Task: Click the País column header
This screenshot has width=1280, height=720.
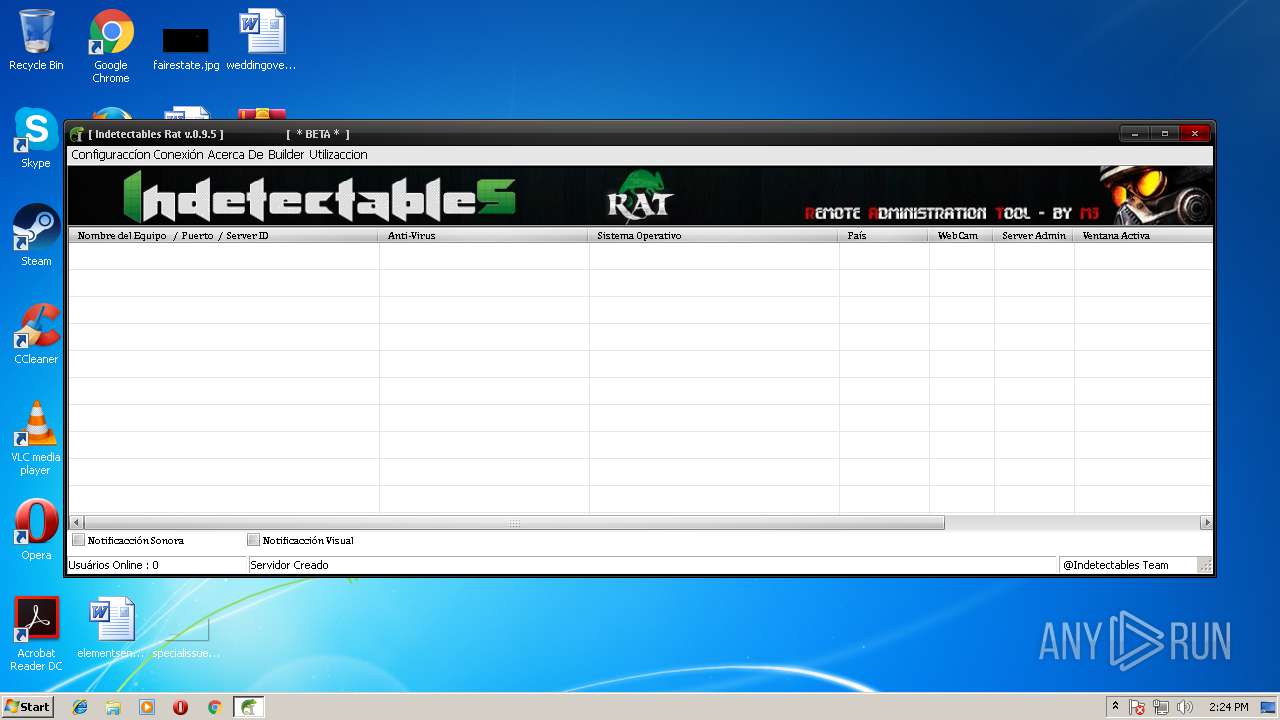Action: click(884, 236)
